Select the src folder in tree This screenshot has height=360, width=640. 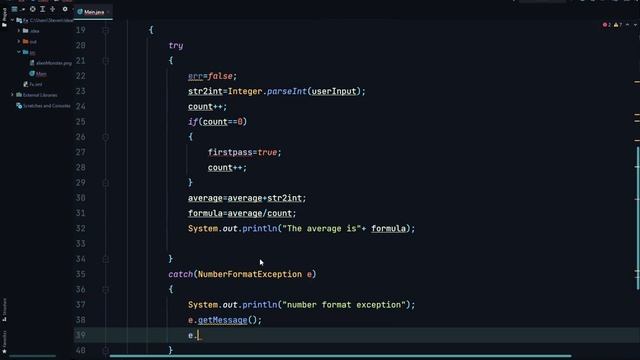[29, 52]
